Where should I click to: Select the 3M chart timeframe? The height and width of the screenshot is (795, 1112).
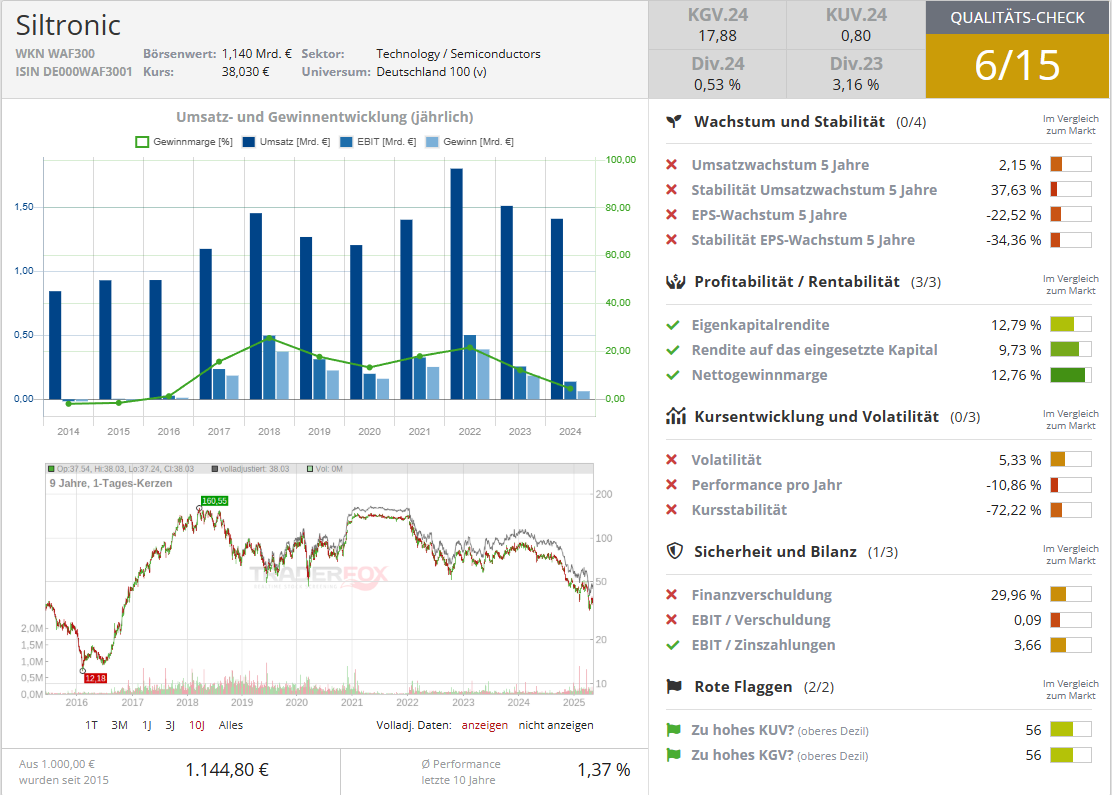[x=119, y=725]
